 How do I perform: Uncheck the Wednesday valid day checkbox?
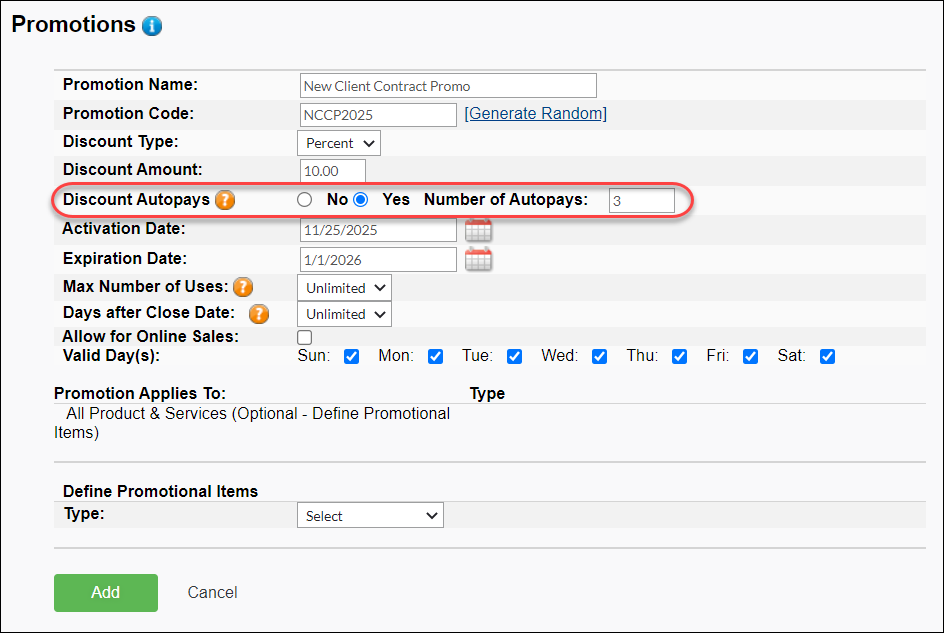tap(599, 357)
